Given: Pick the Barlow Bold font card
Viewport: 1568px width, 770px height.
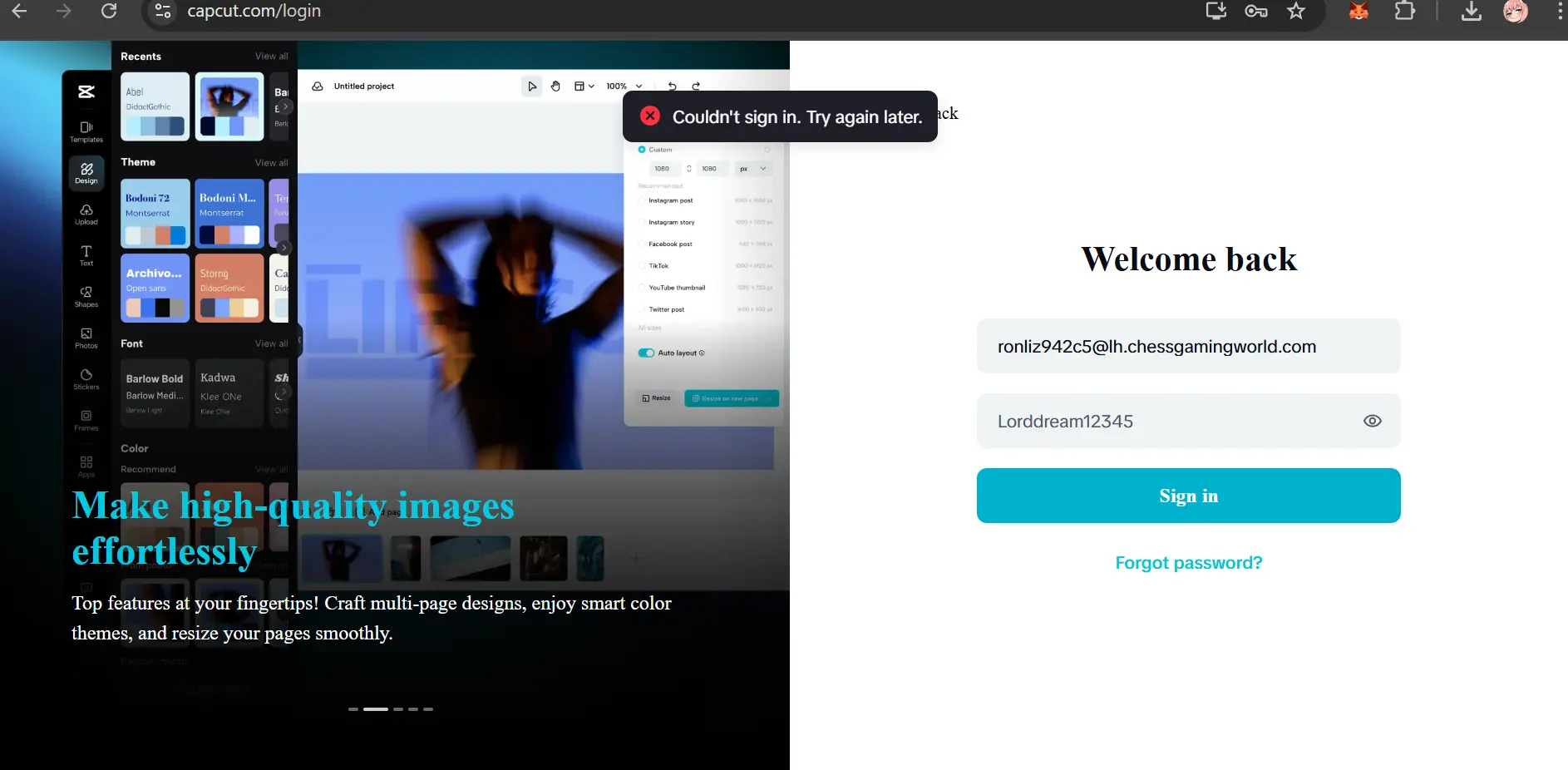Looking at the screenshot, I should click(155, 393).
